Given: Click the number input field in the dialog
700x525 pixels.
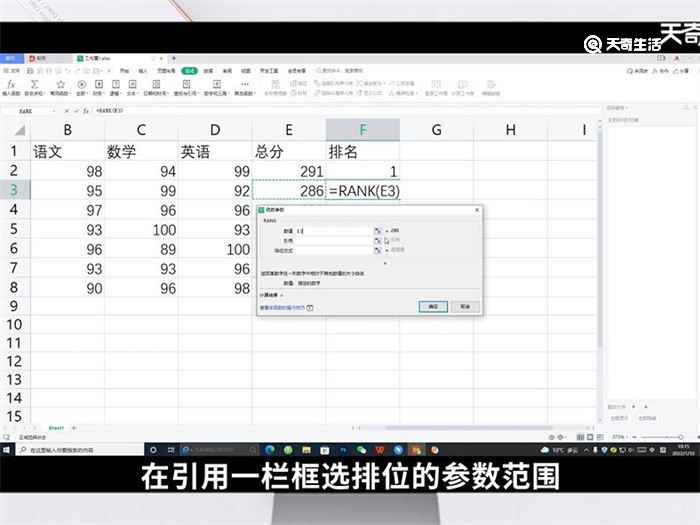Looking at the screenshot, I should coord(333,231).
